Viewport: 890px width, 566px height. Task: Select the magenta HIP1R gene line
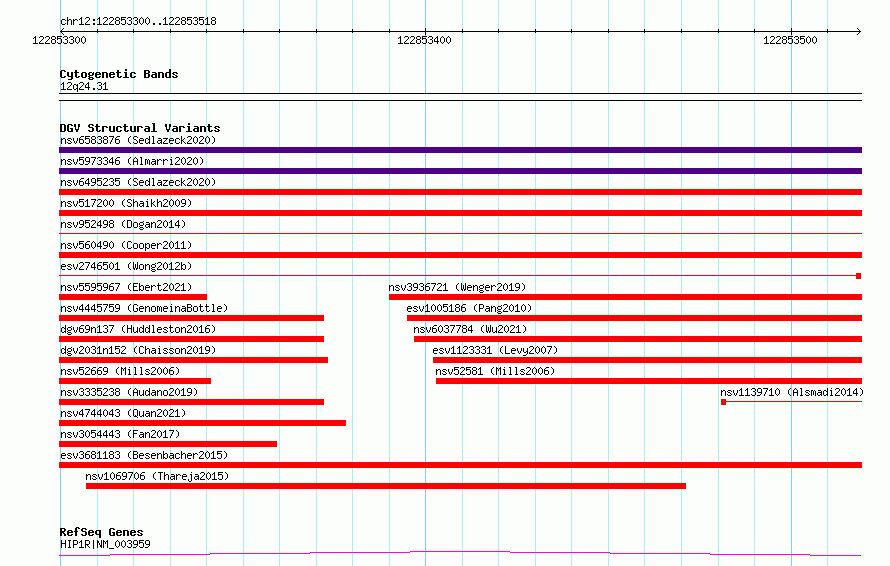click(460, 553)
